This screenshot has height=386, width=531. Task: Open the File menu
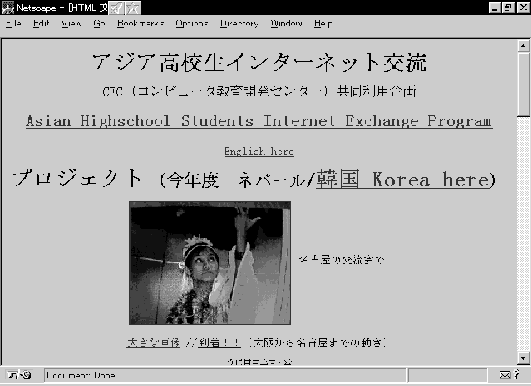(x=14, y=23)
